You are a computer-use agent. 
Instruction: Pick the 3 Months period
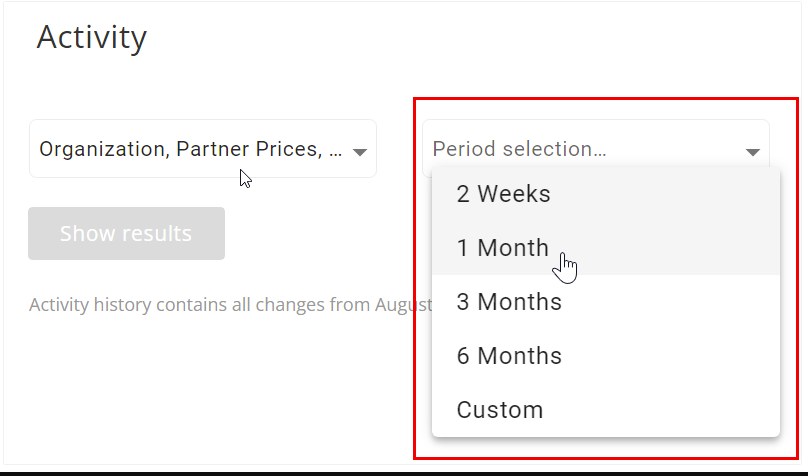pyautogui.click(x=606, y=302)
